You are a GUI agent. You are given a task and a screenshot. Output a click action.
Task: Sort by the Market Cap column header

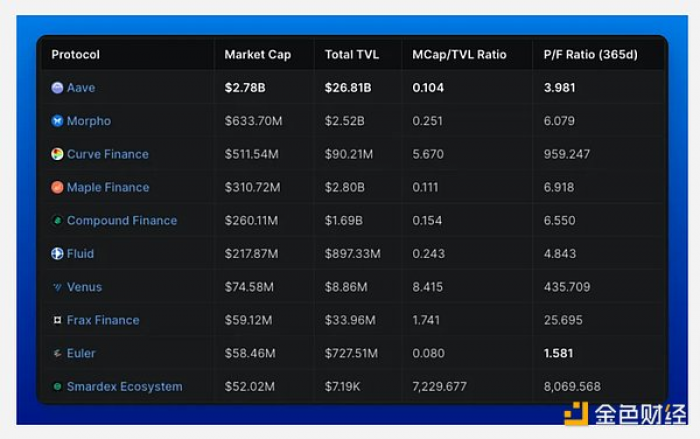pyautogui.click(x=258, y=54)
